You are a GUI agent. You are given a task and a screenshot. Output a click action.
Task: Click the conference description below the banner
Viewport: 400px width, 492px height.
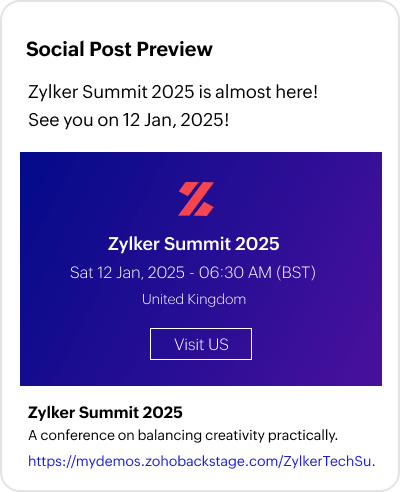pos(183,435)
